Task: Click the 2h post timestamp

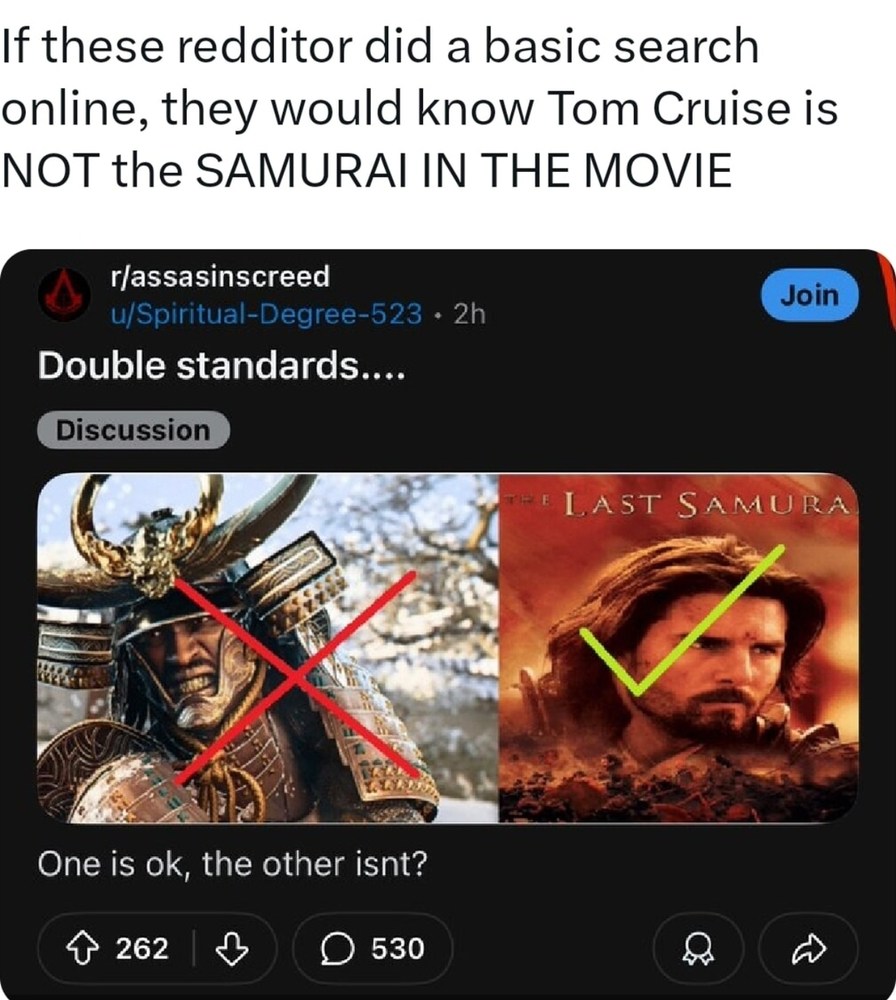Action: point(470,314)
